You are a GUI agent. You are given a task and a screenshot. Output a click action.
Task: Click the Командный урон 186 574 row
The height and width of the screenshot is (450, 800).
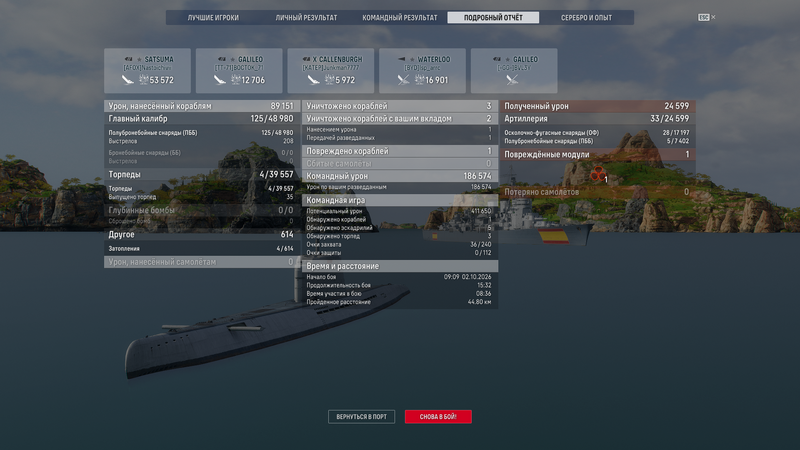400,176
